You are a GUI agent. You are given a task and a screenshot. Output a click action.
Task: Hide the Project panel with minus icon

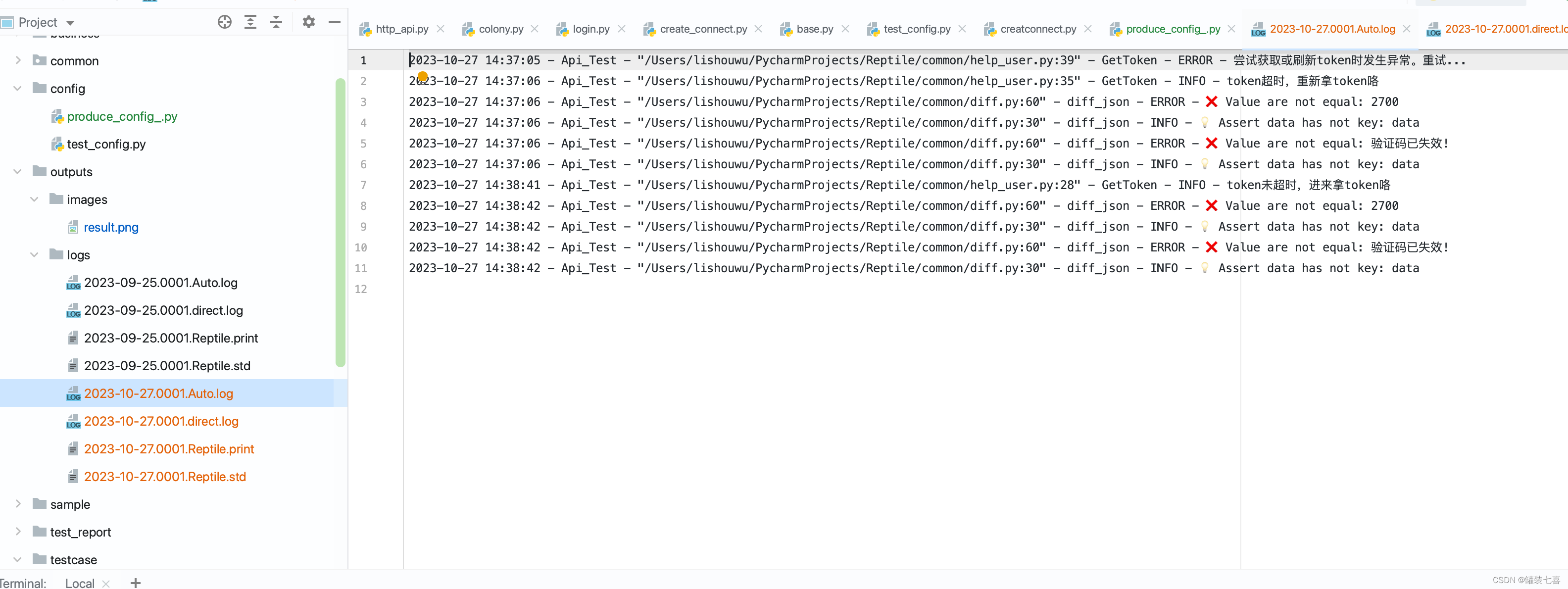tap(334, 22)
